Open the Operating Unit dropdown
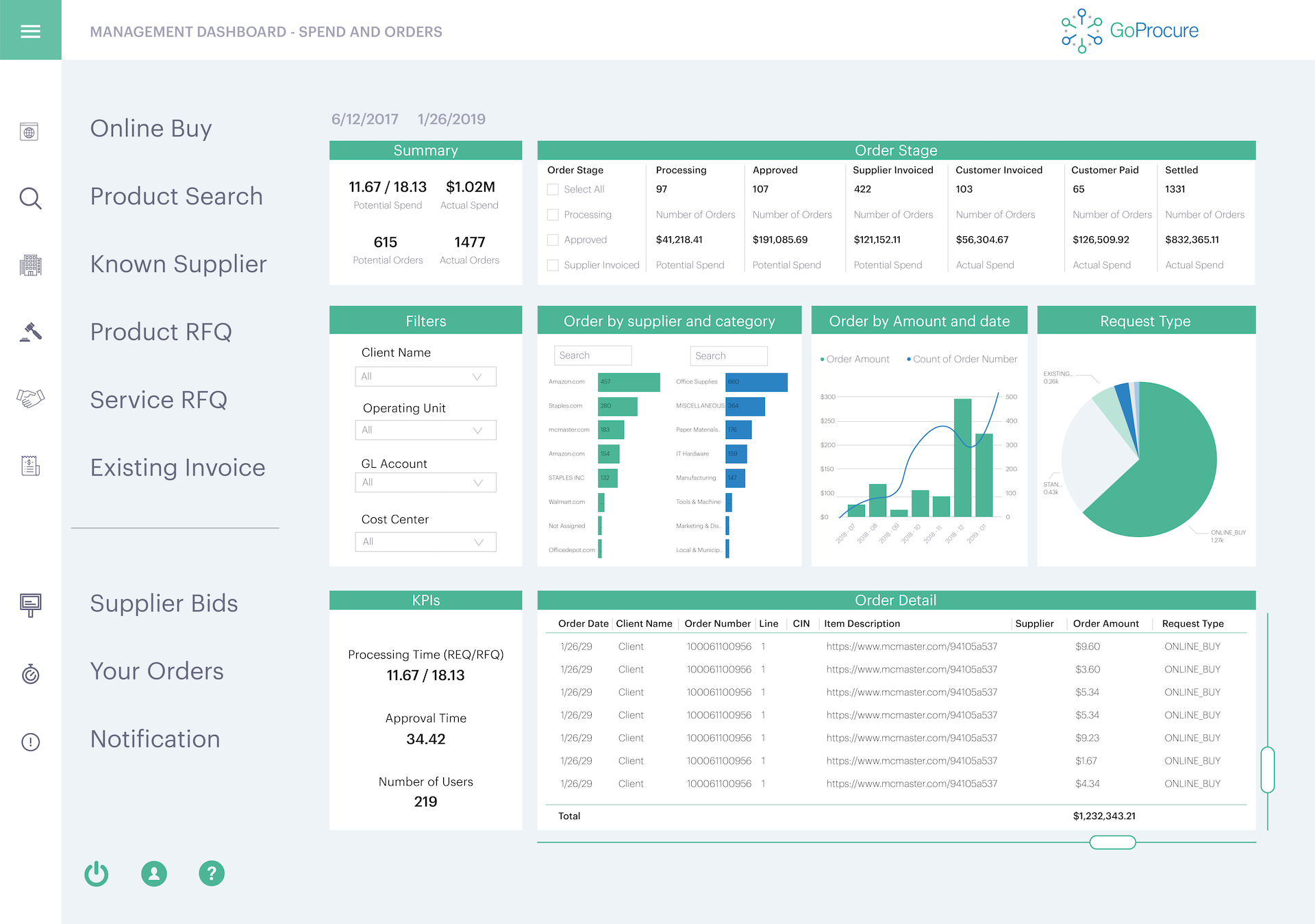The image size is (1315, 924). pyautogui.click(x=425, y=430)
